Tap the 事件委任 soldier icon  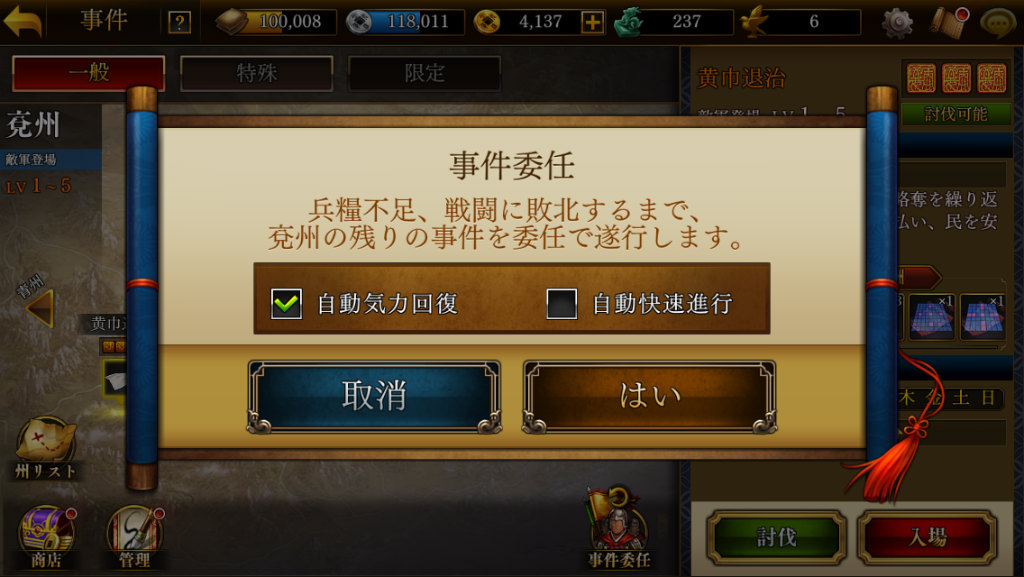click(x=618, y=529)
